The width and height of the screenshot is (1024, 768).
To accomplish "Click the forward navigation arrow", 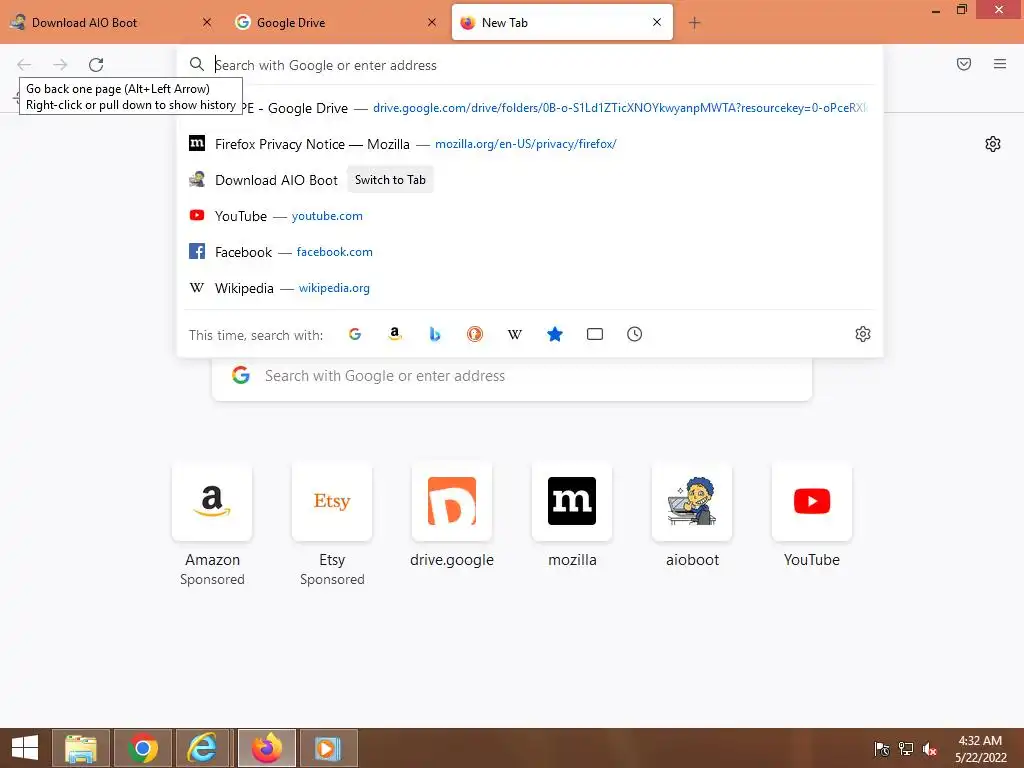I will tap(60, 65).
